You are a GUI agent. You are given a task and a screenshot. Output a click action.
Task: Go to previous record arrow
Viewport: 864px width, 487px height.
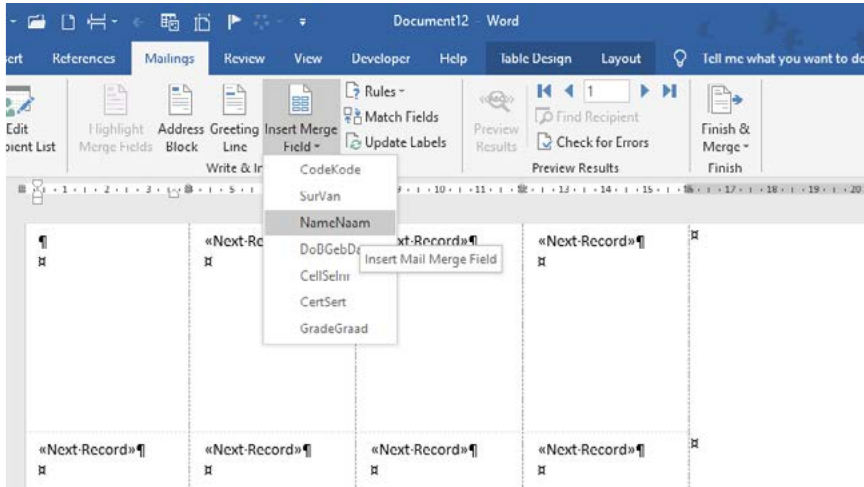click(569, 91)
